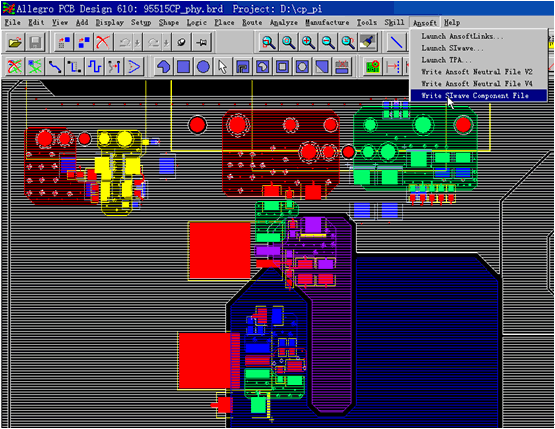This screenshot has width=555, height=429.
Task: Click the large red square pad
Action: click(220, 251)
